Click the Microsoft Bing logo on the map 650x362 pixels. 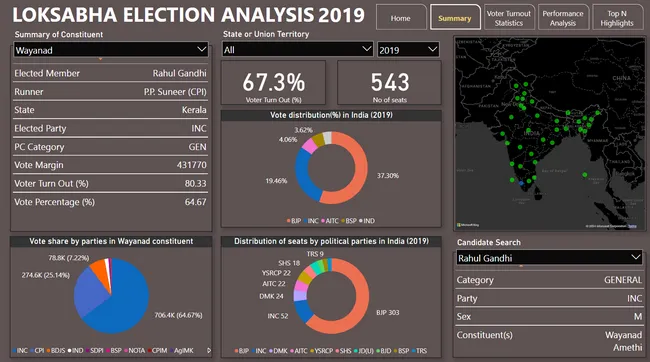pos(468,225)
